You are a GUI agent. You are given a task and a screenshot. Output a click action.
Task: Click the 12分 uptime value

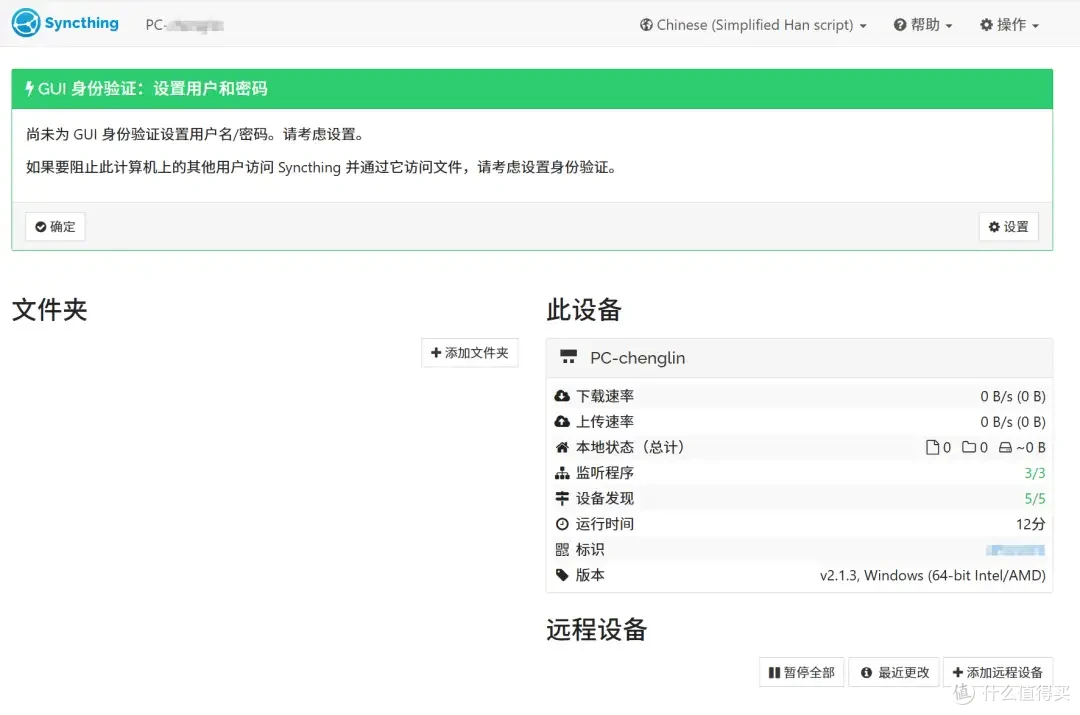coord(1030,524)
